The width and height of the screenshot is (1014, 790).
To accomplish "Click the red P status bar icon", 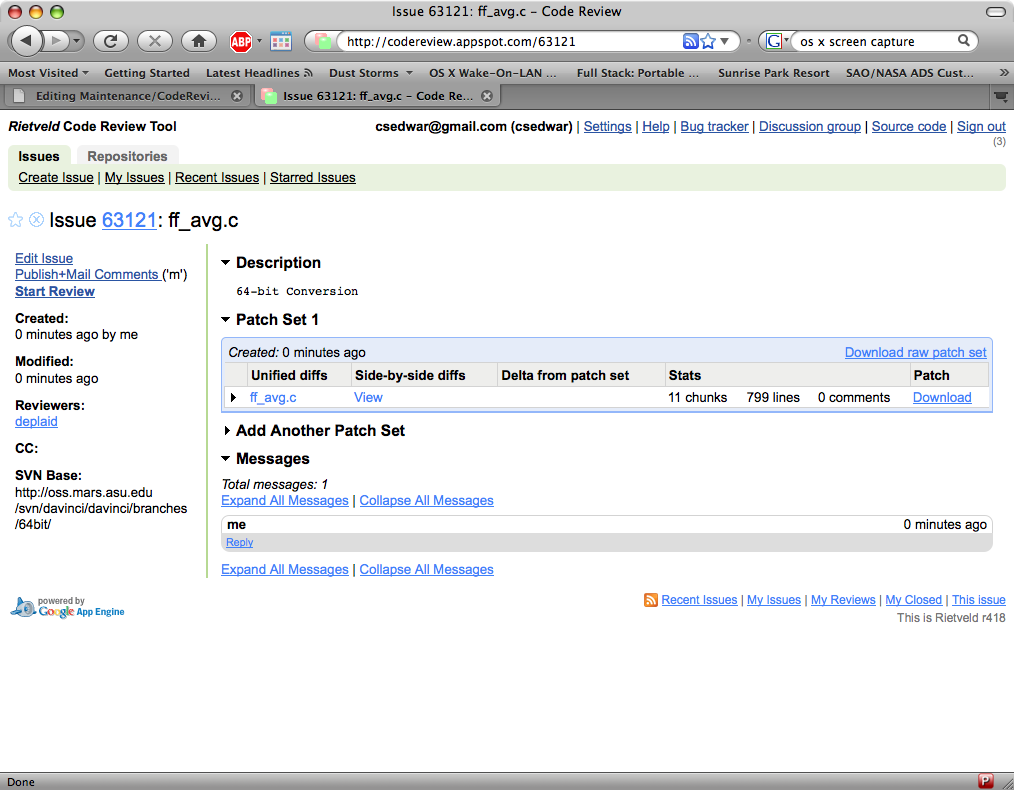I will 986,781.
